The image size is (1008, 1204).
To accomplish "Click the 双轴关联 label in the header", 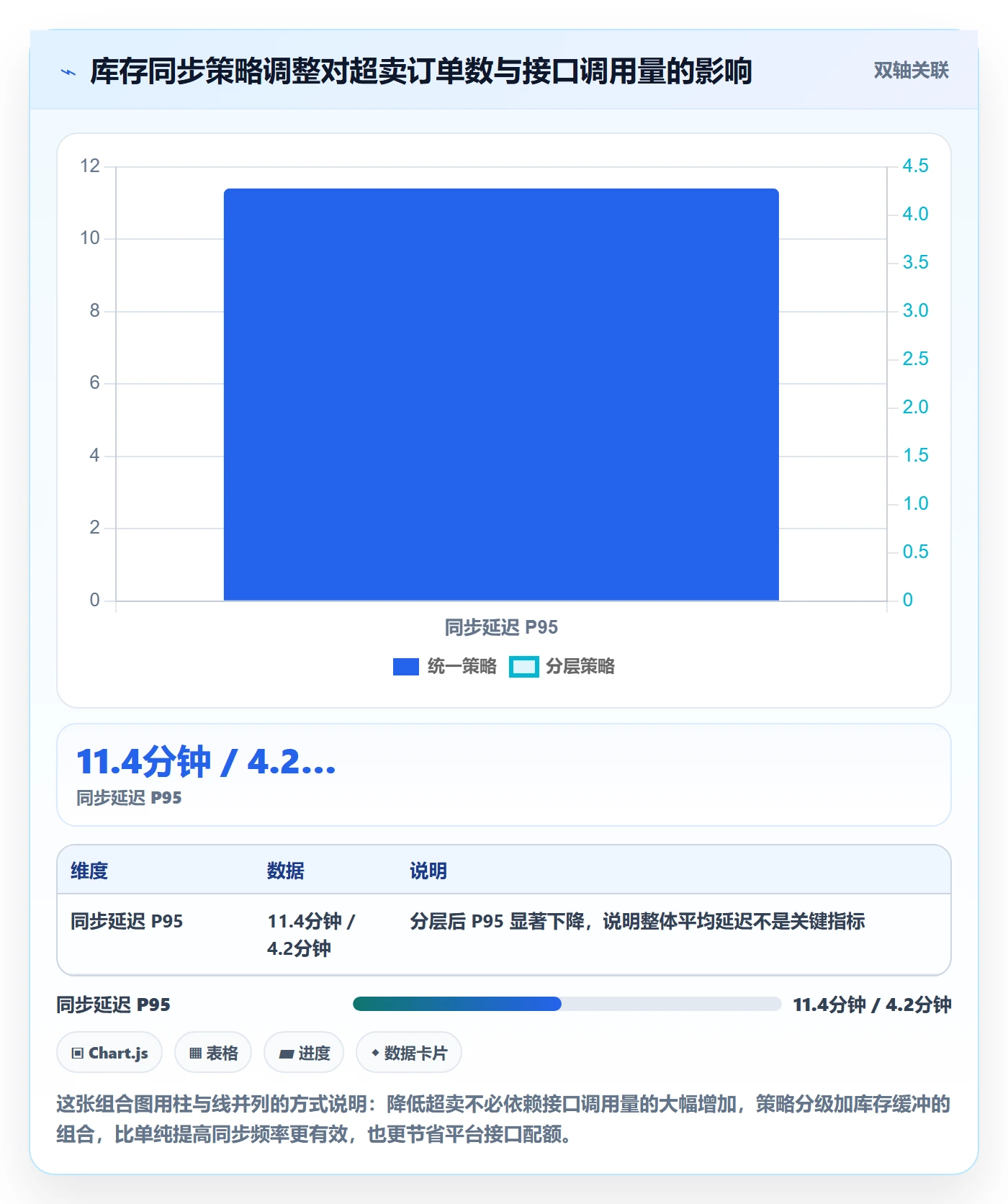I will pyautogui.click(x=911, y=71).
